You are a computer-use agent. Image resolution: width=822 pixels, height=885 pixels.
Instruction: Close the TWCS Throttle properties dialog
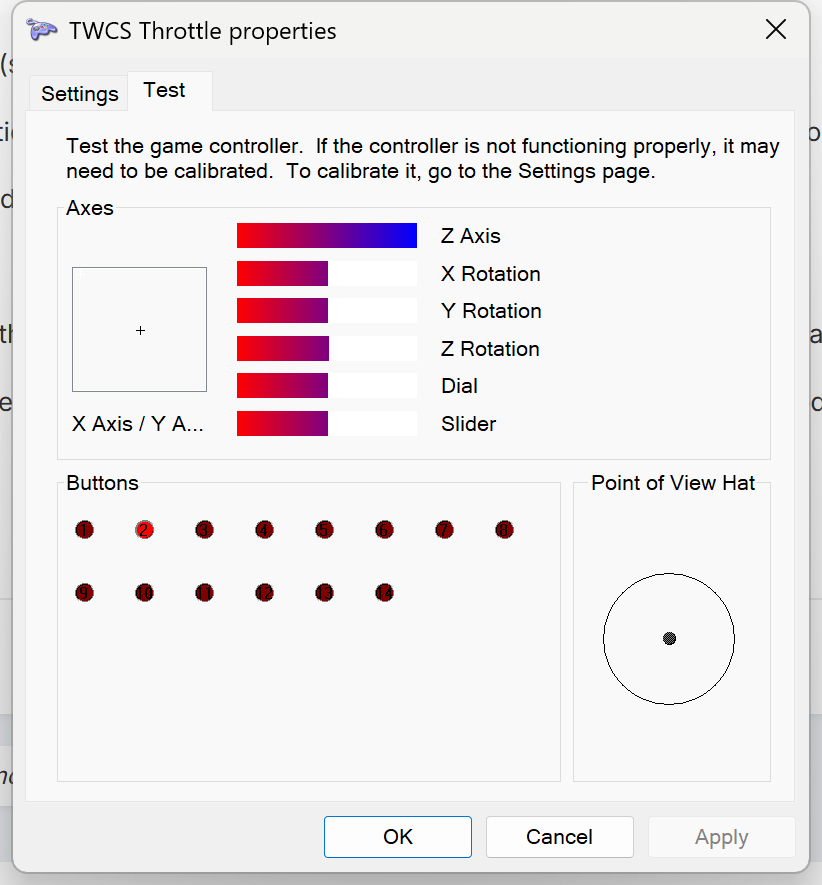776,30
